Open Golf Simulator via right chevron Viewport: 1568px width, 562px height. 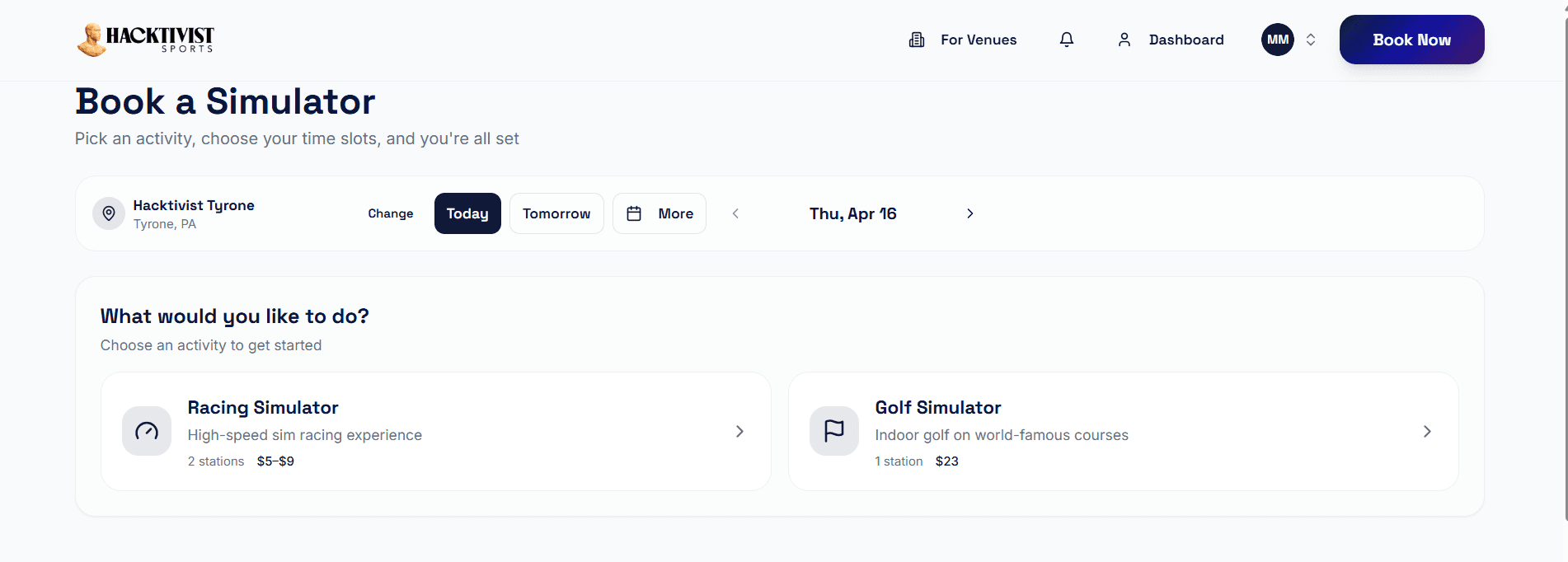(x=1427, y=431)
